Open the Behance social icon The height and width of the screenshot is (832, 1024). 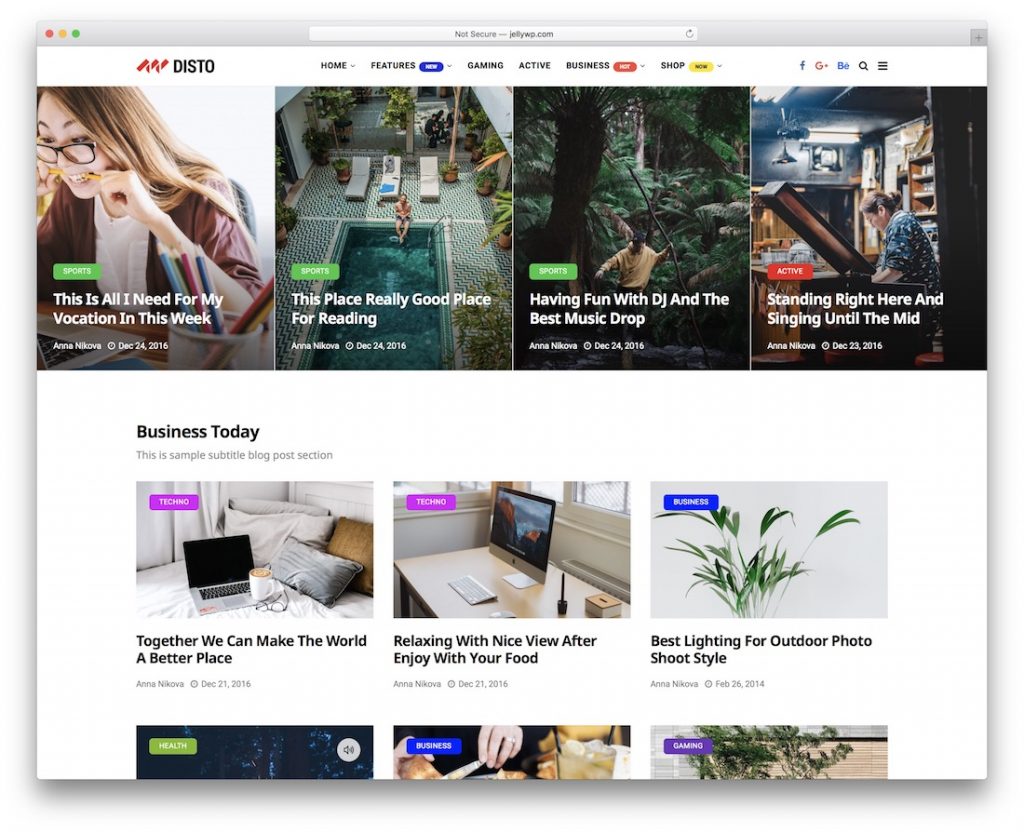[843, 65]
